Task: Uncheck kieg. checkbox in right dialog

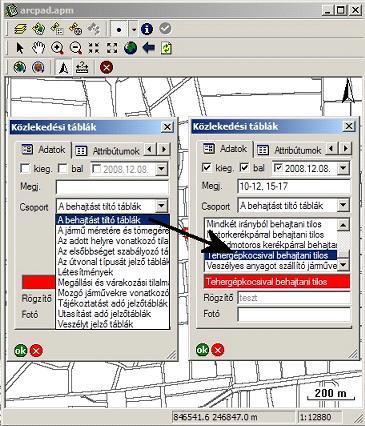Action: pos(207,168)
